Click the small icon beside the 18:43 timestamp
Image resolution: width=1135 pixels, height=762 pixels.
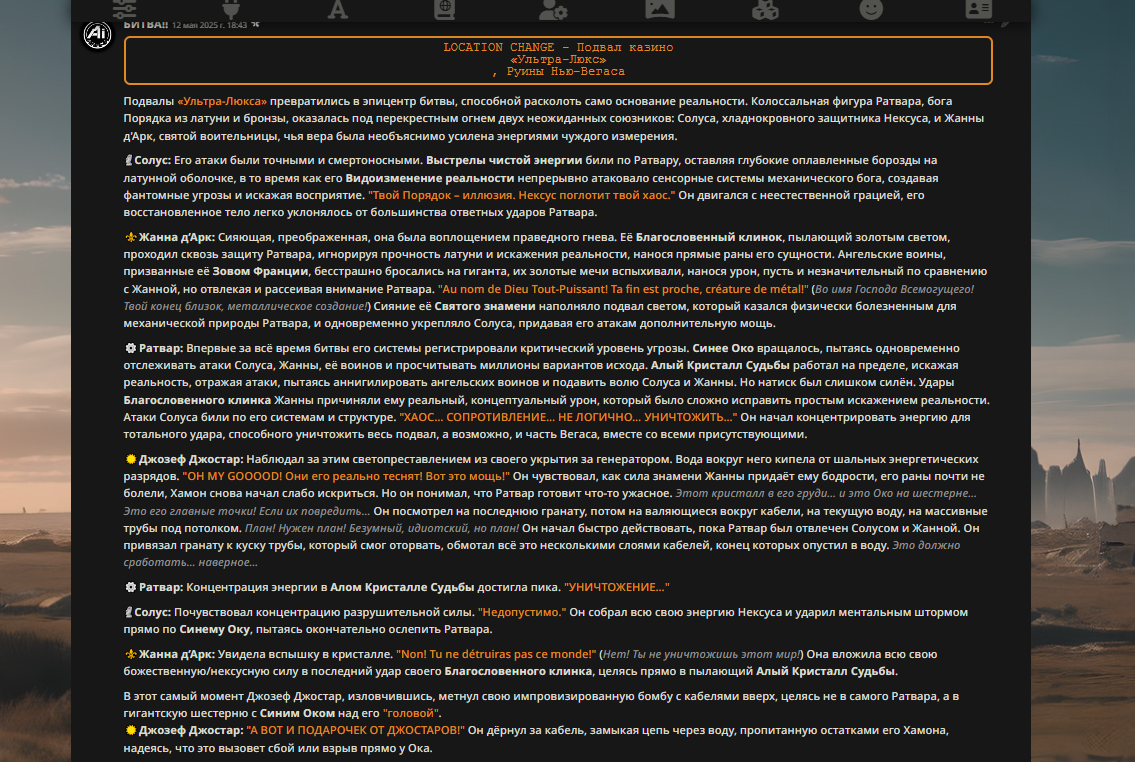point(256,25)
